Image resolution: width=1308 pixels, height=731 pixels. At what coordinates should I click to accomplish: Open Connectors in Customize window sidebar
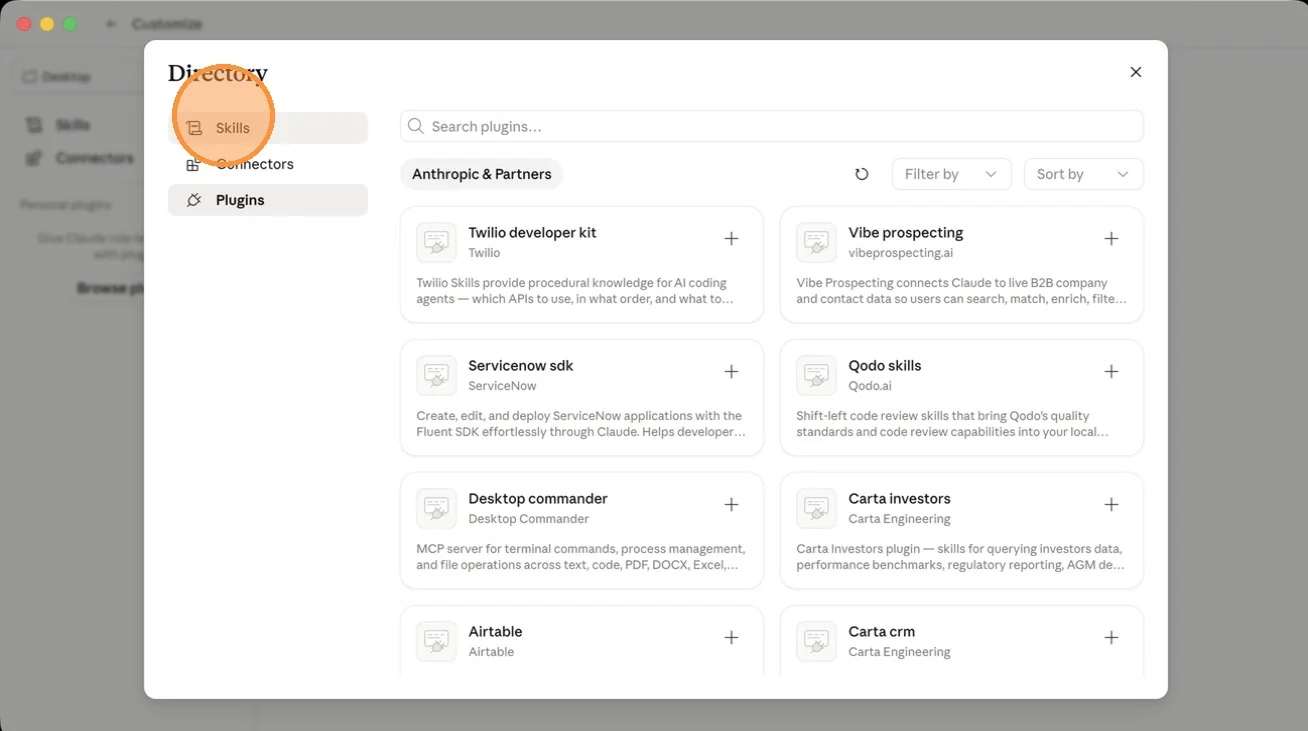(x=80, y=158)
